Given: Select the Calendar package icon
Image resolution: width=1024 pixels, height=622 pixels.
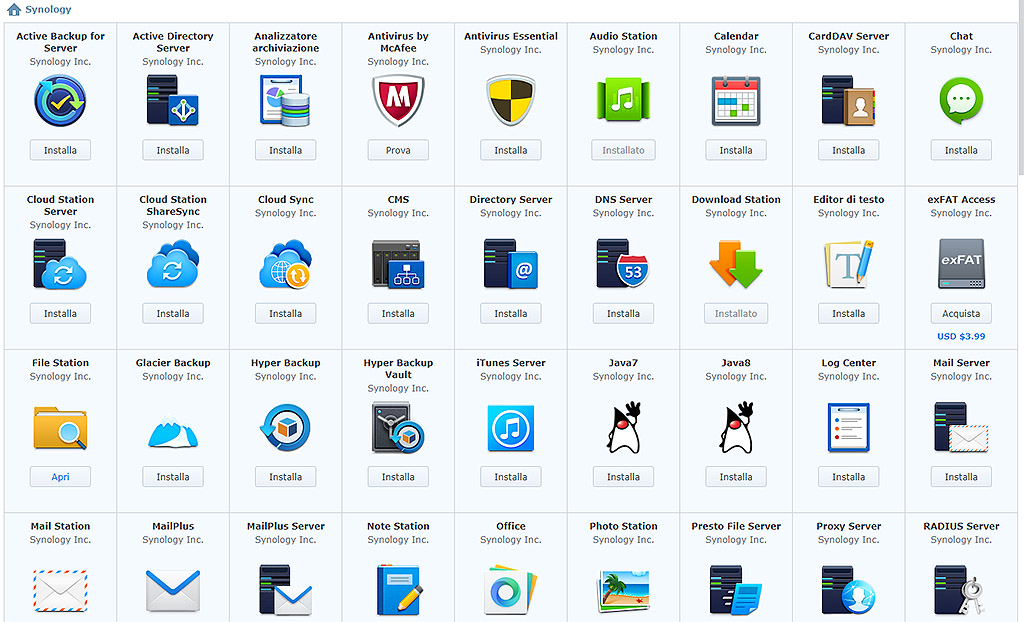Looking at the screenshot, I should [736, 101].
